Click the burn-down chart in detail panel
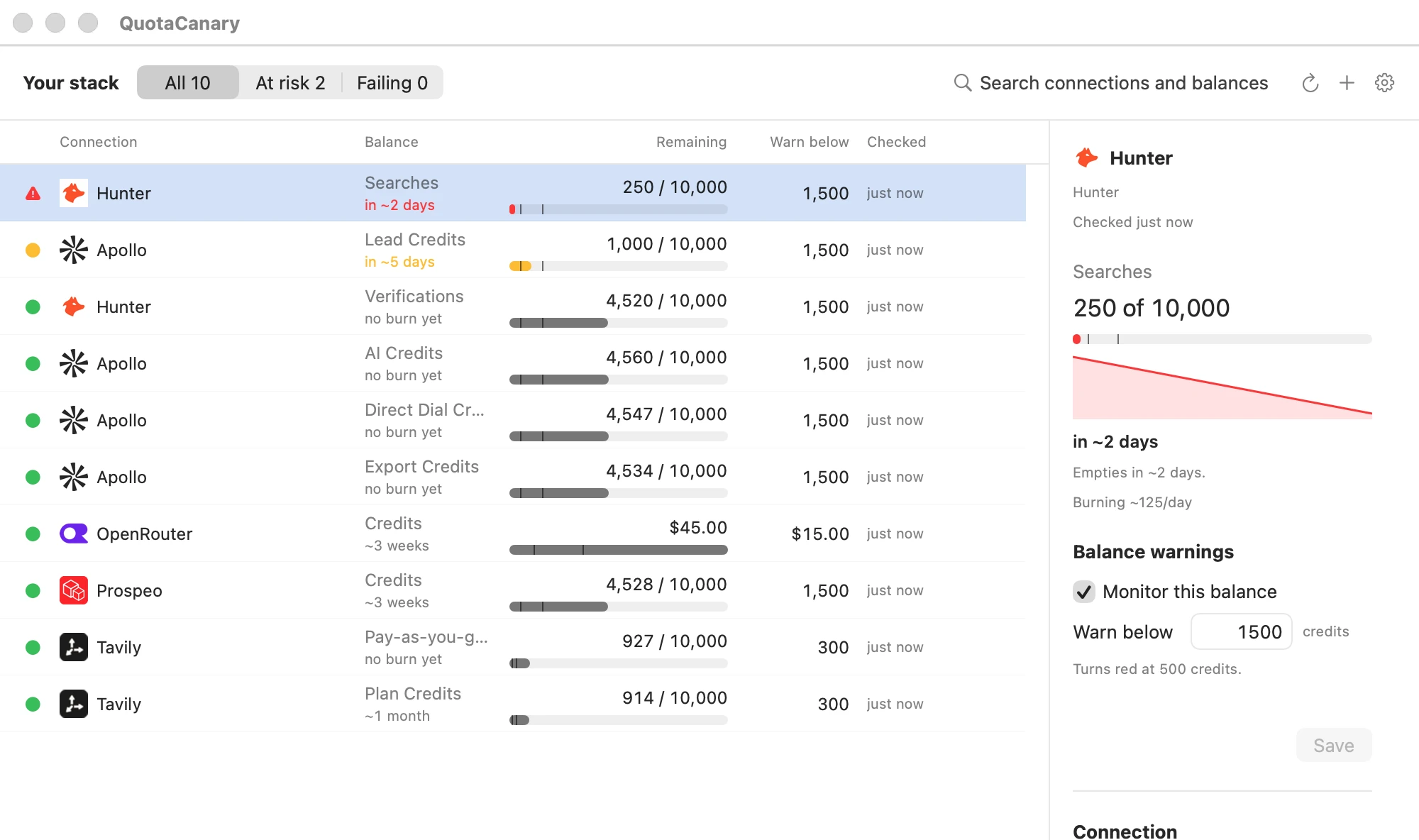The height and width of the screenshot is (840, 1419). coord(1222,387)
